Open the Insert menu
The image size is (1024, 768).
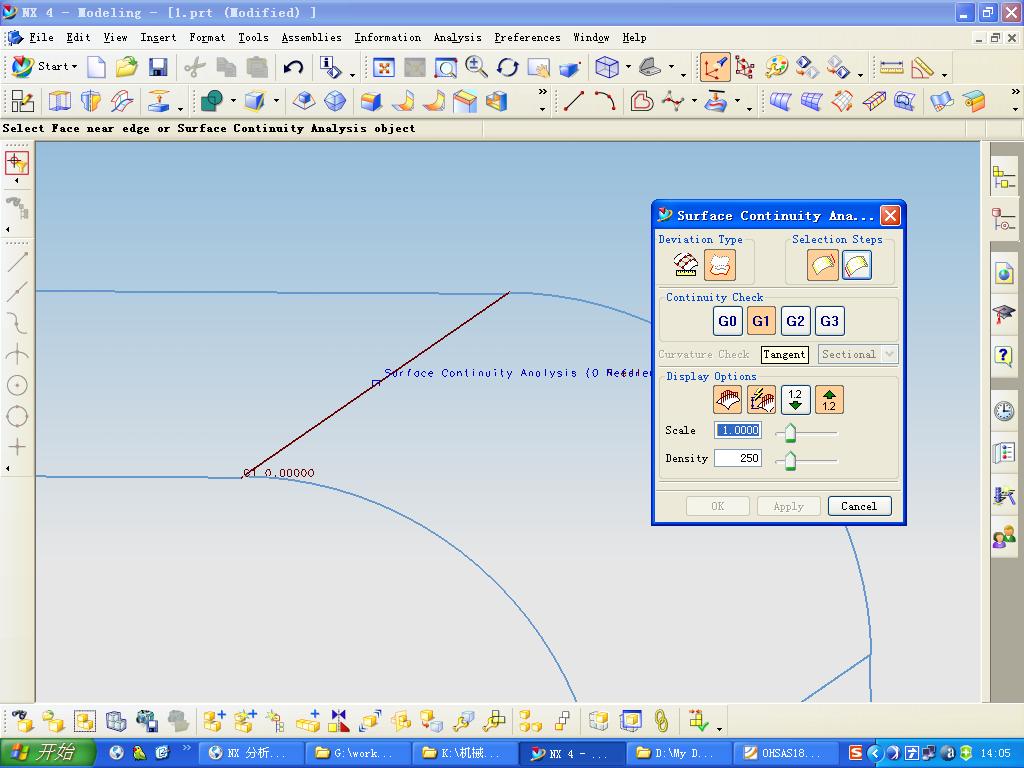tap(158, 37)
